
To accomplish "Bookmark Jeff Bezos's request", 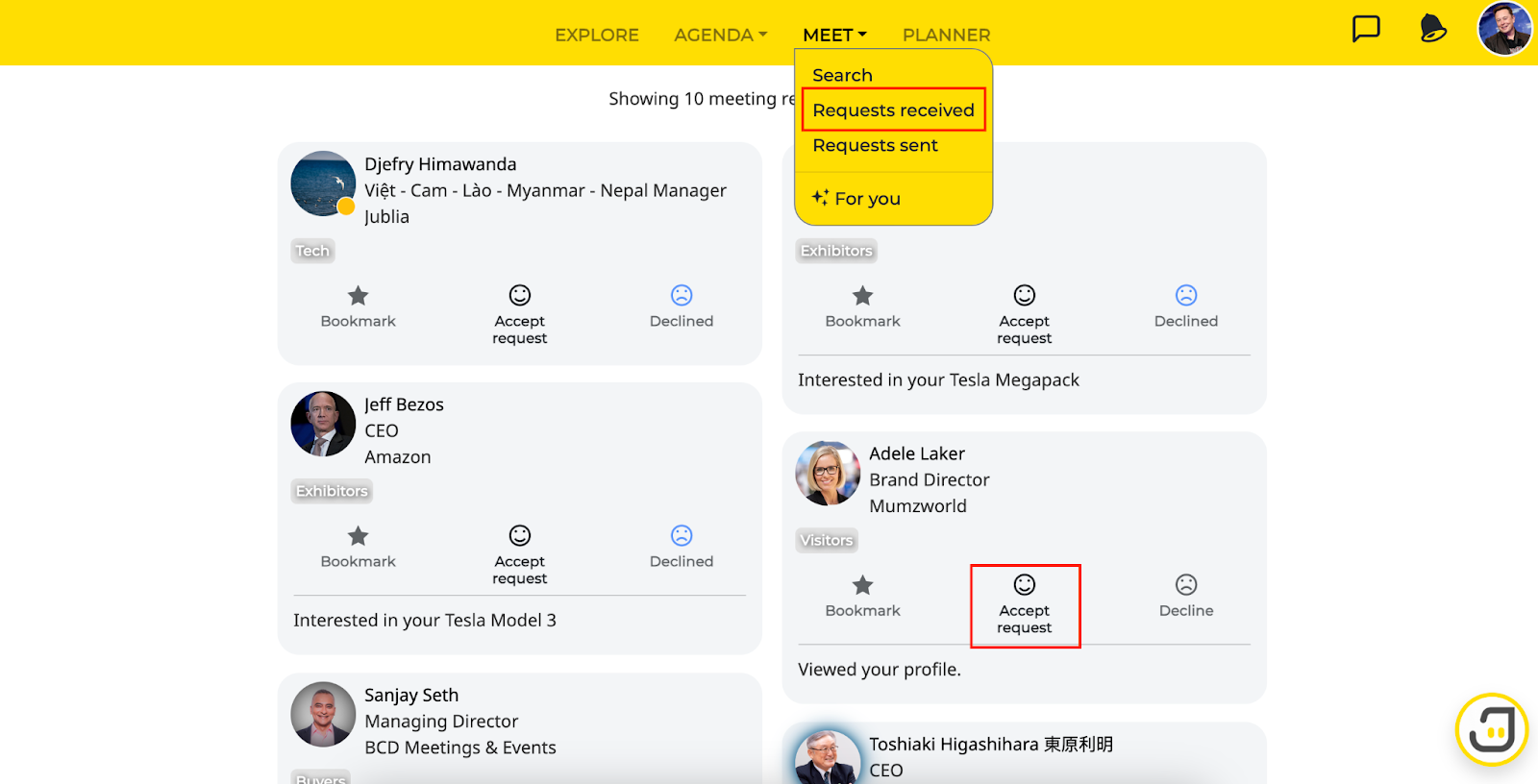I will click(x=358, y=548).
